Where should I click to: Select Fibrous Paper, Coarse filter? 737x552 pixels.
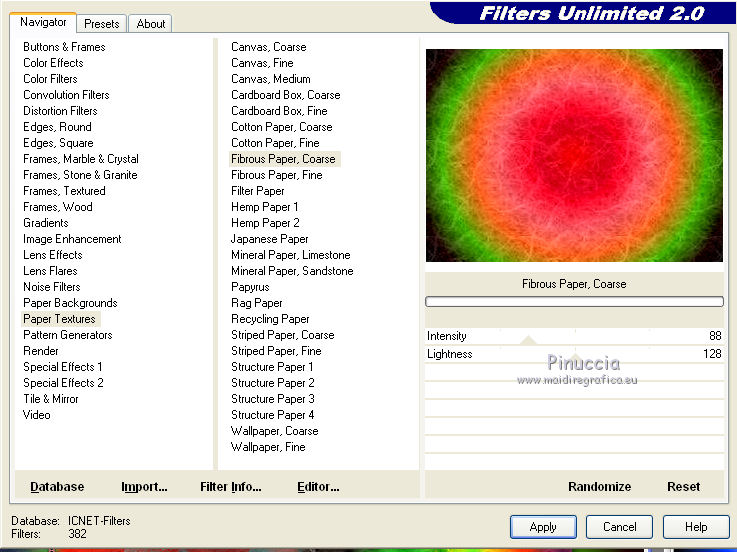tap(283, 159)
